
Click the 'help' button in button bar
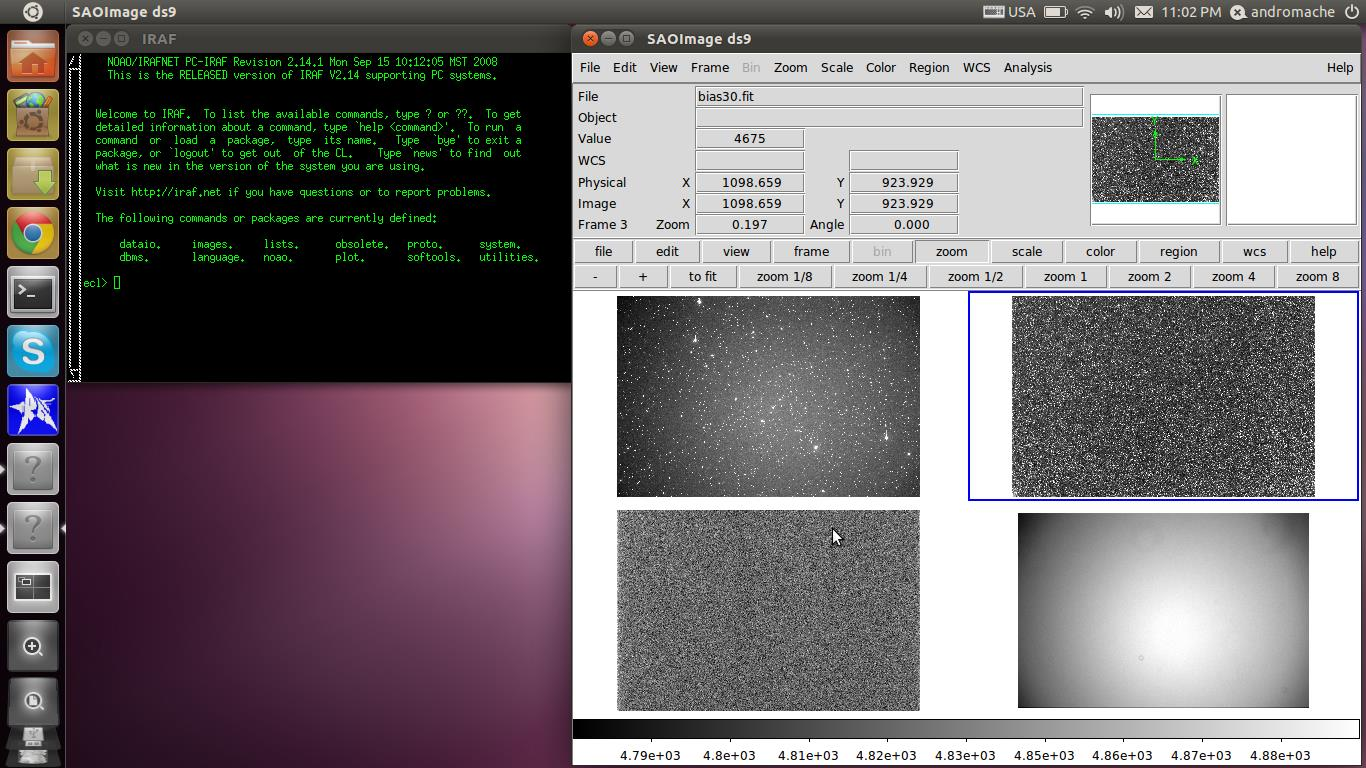click(x=1323, y=251)
